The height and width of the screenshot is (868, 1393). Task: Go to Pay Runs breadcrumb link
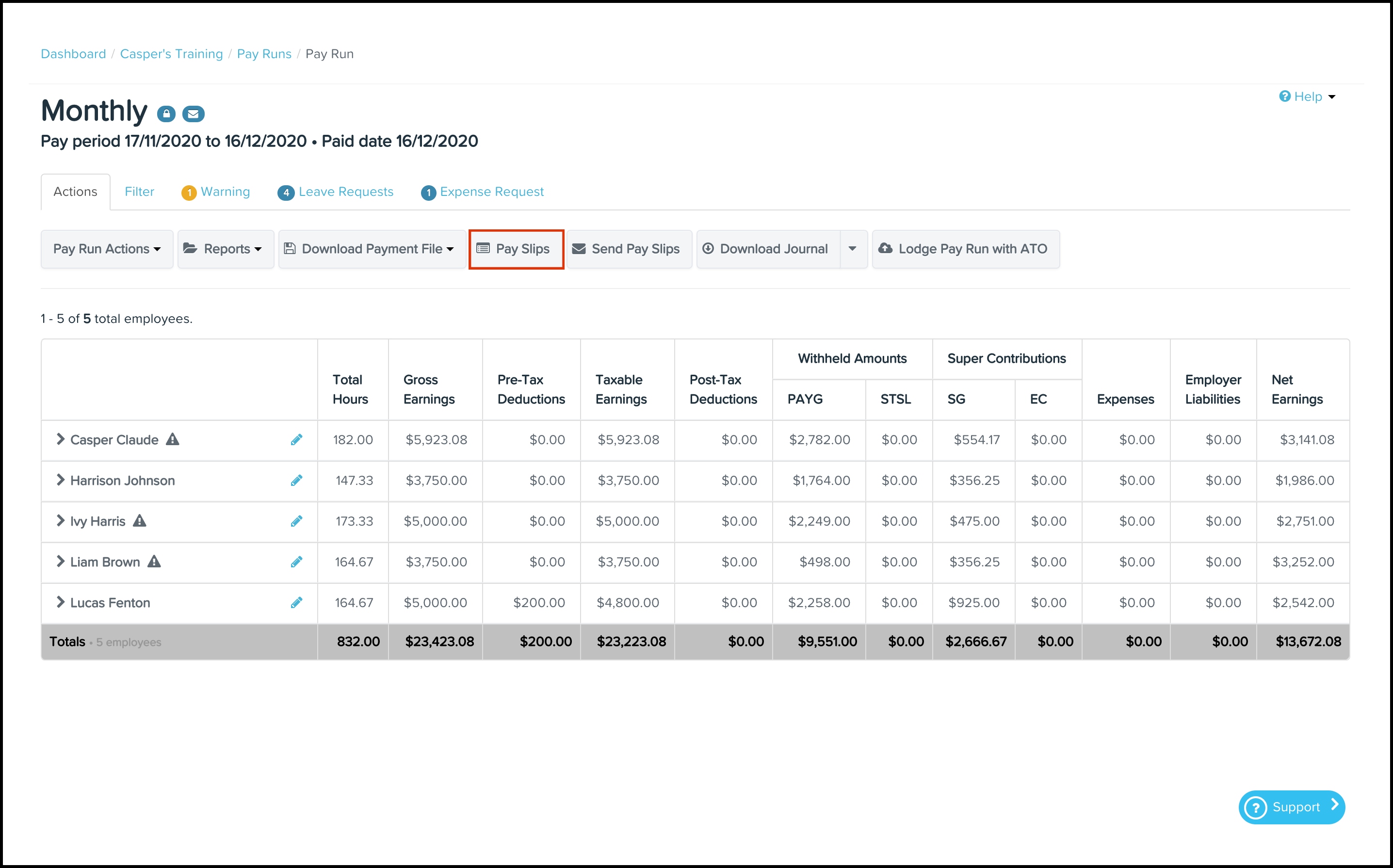point(264,54)
